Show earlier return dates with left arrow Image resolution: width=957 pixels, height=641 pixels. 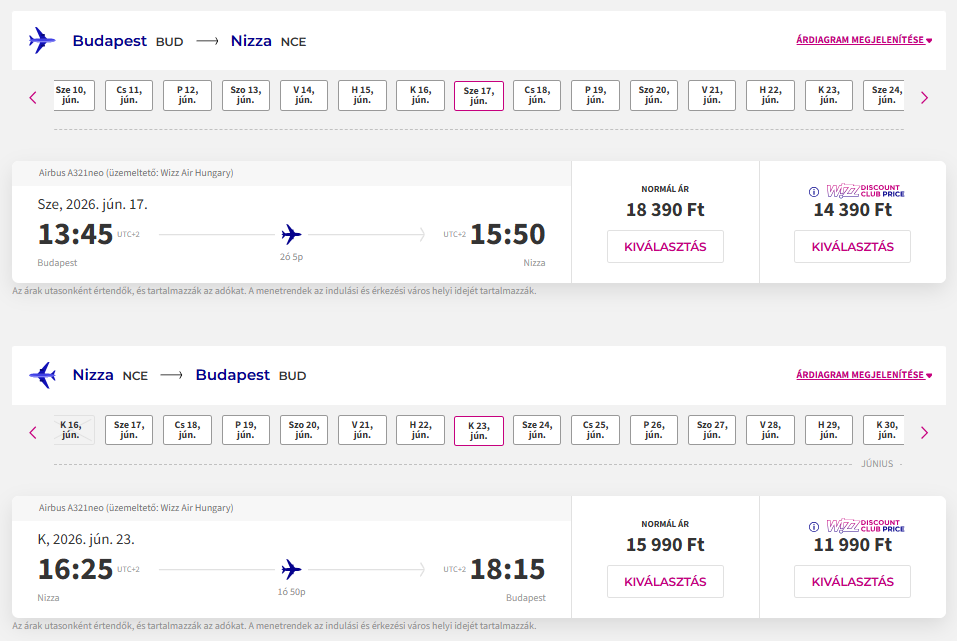(33, 432)
